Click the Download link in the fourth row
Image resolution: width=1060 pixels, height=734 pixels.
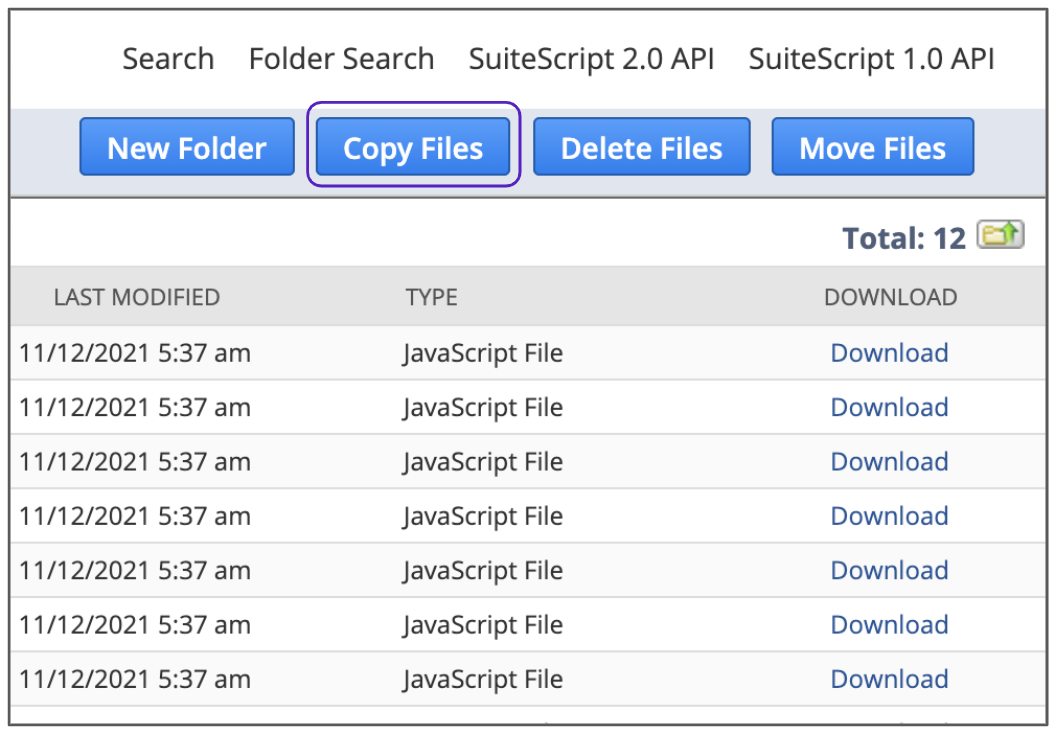pos(889,516)
